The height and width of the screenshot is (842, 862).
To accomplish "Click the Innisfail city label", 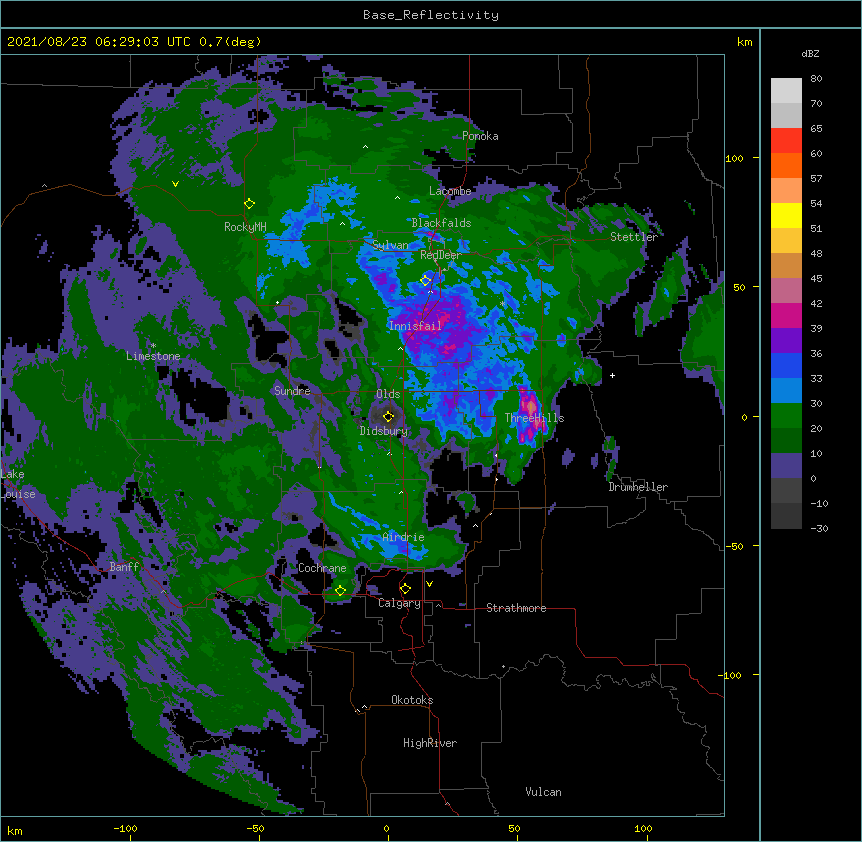I will [415, 326].
